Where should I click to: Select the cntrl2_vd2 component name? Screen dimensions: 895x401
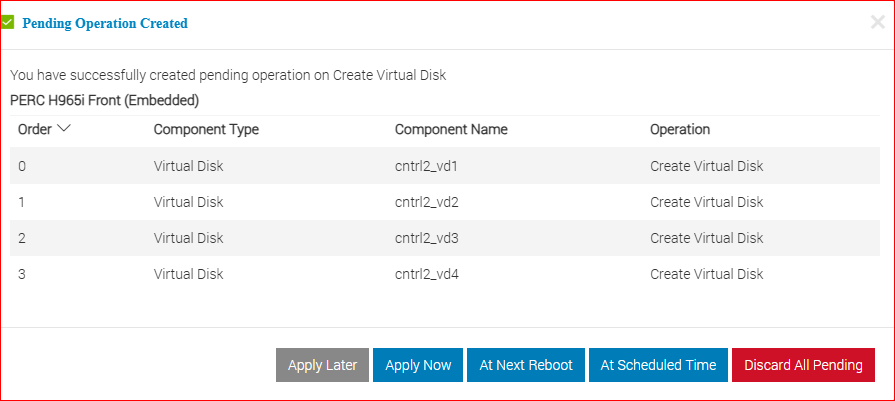(x=427, y=202)
